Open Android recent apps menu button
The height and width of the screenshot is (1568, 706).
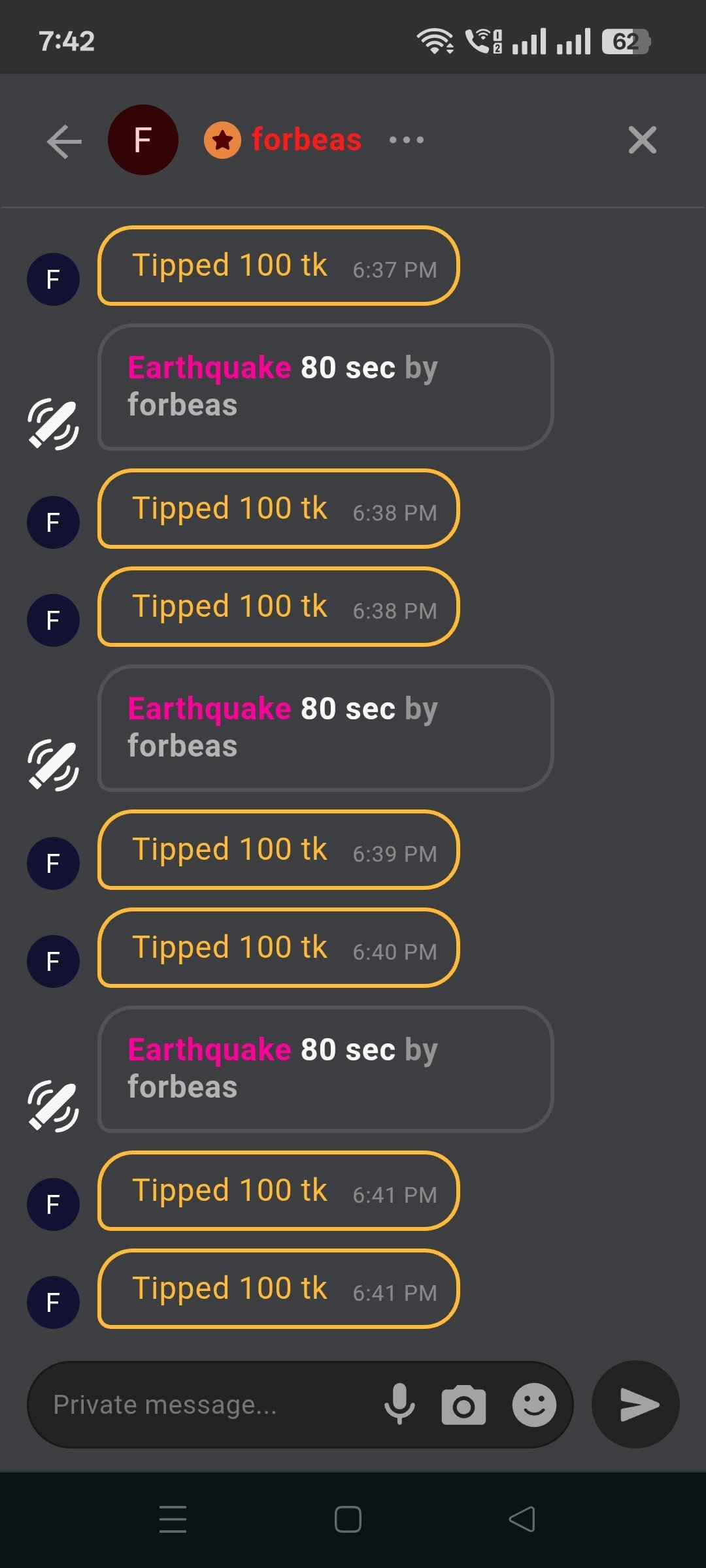(x=173, y=1519)
